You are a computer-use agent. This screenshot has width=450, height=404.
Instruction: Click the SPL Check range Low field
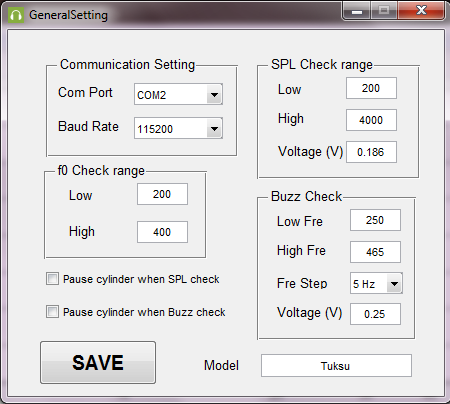coord(371,88)
